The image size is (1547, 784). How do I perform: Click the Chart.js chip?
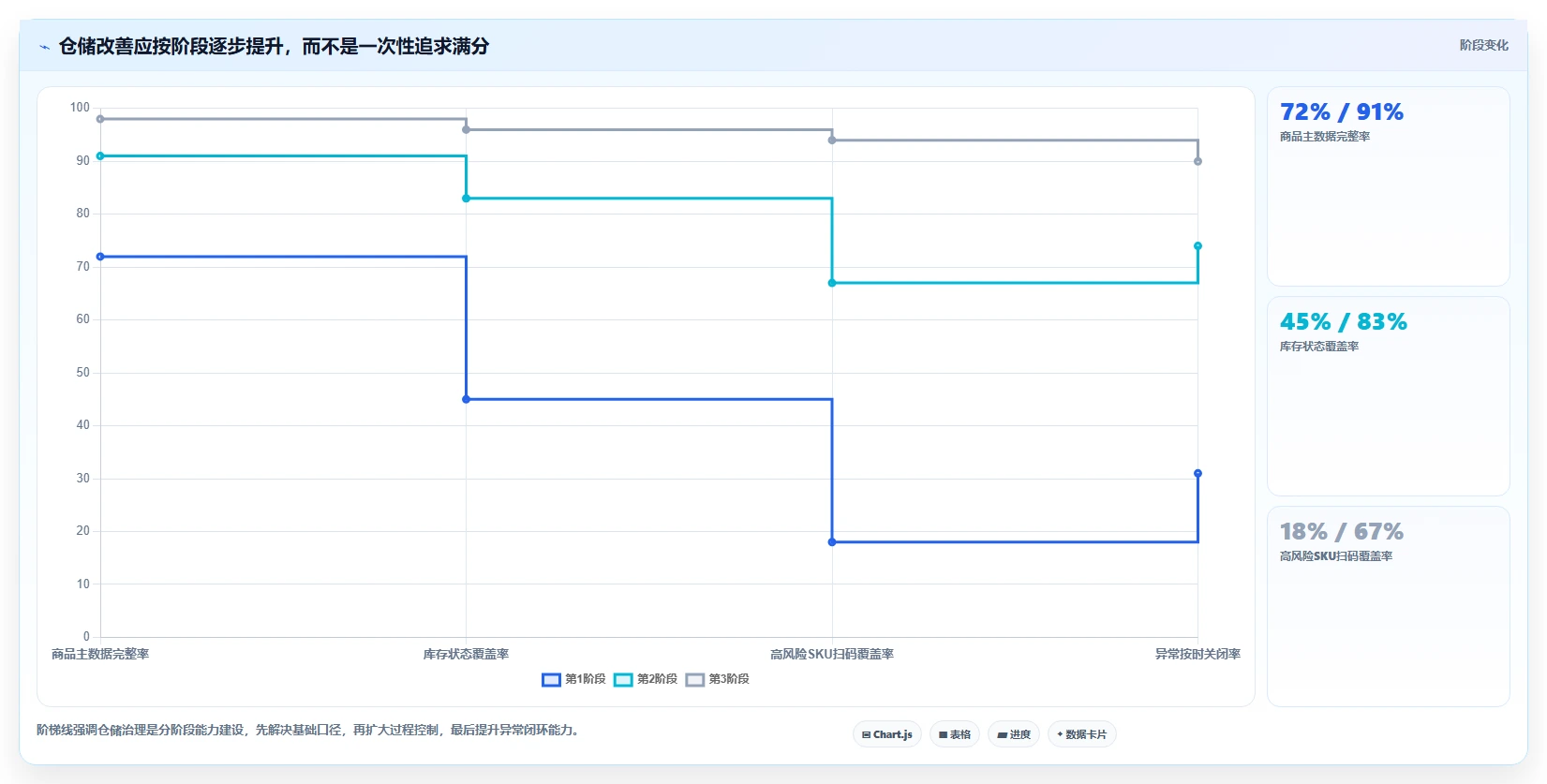tap(887, 734)
